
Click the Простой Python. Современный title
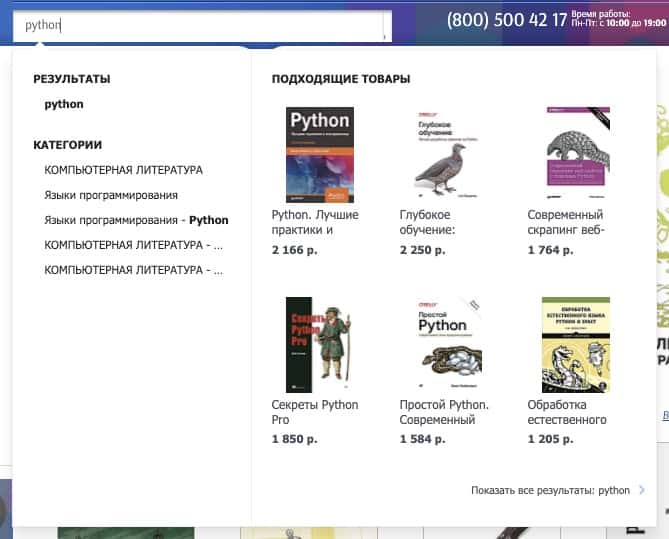click(x=444, y=412)
